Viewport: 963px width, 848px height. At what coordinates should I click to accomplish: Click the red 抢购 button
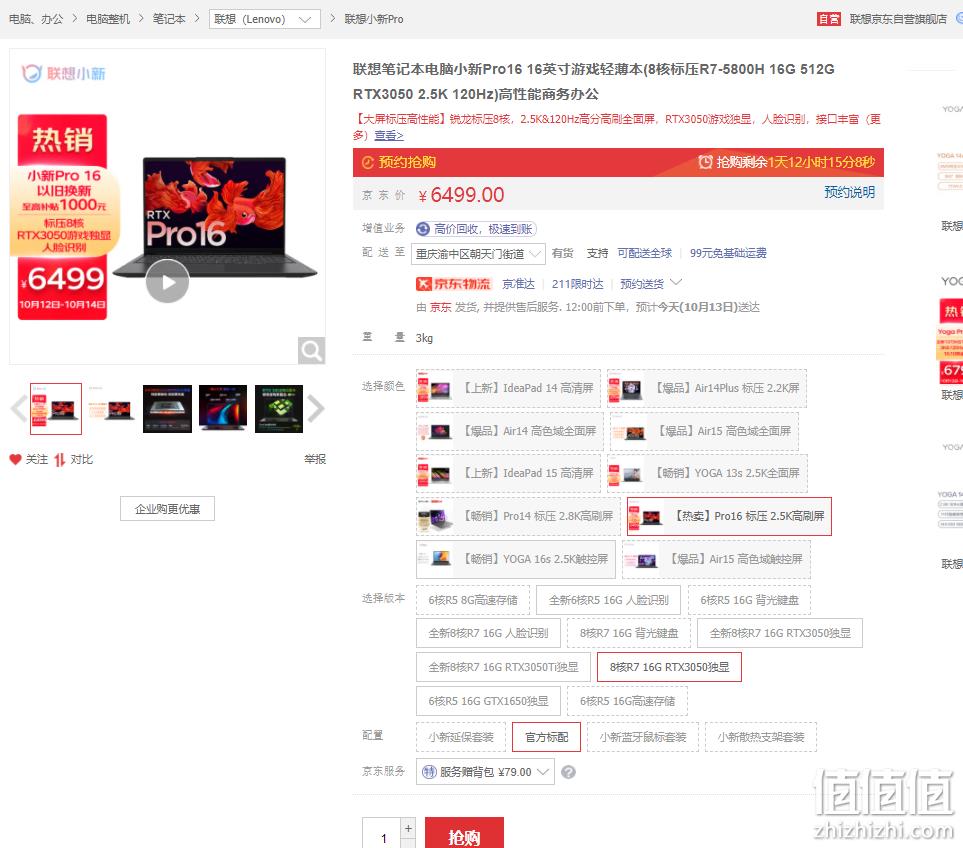point(464,833)
